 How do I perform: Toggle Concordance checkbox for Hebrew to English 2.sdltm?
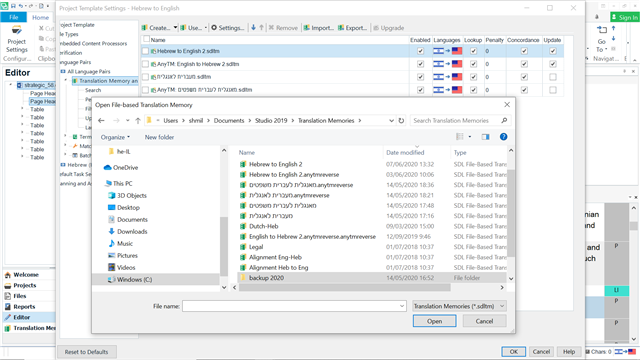pos(524,51)
